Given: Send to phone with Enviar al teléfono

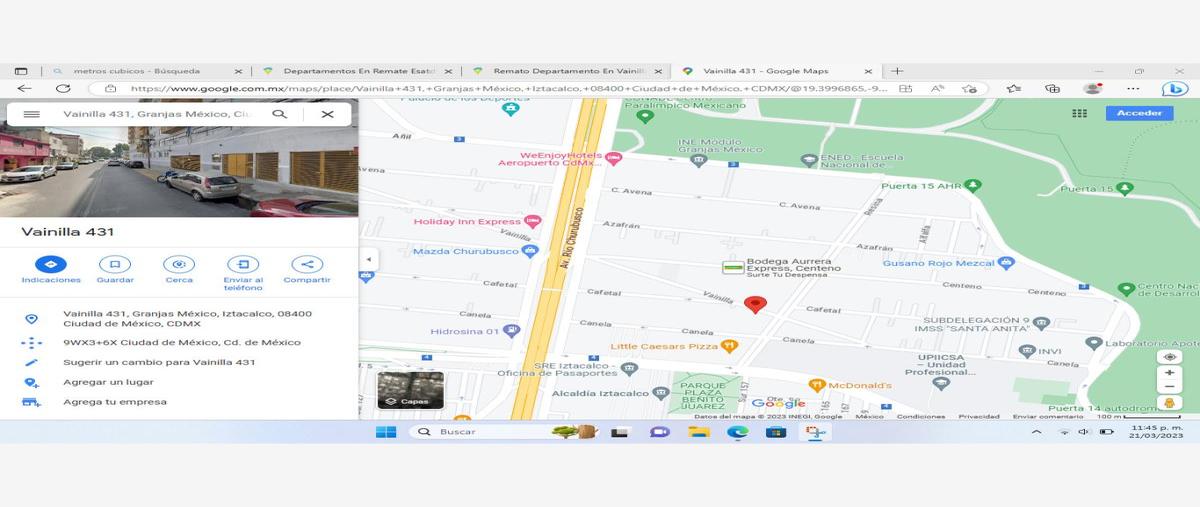Looking at the screenshot, I should pos(243,264).
